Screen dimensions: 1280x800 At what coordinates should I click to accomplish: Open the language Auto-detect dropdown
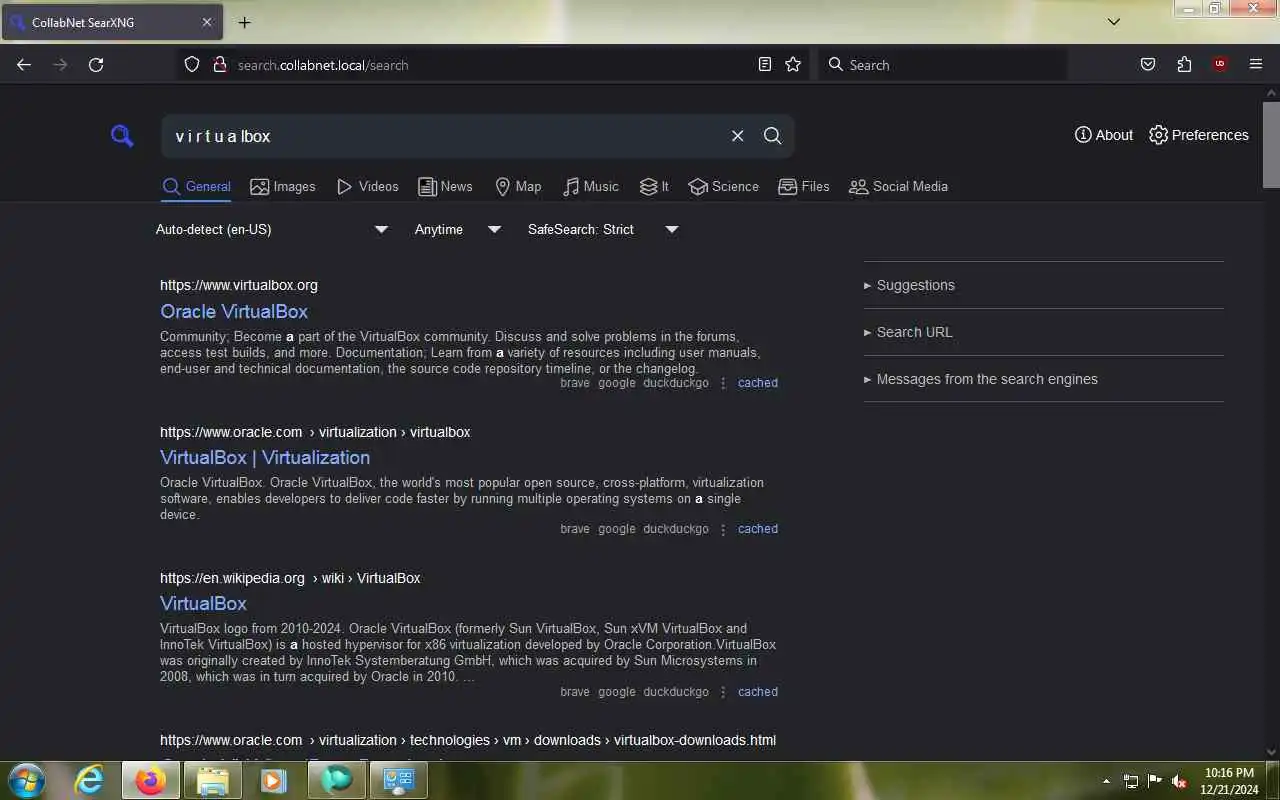pyautogui.click(x=272, y=229)
